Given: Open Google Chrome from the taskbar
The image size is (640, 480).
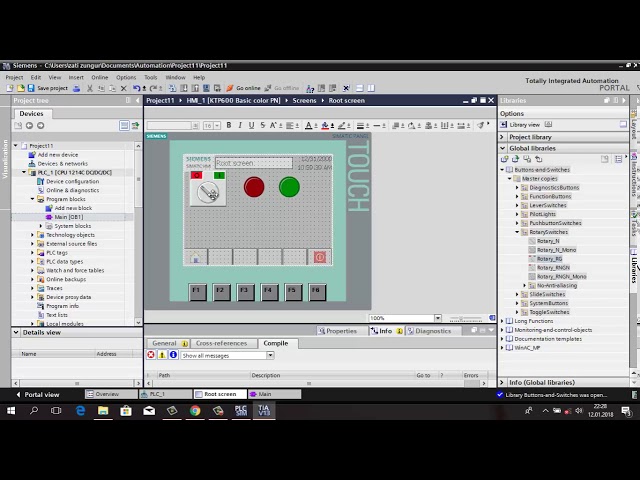Looking at the screenshot, I should (x=195, y=411).
